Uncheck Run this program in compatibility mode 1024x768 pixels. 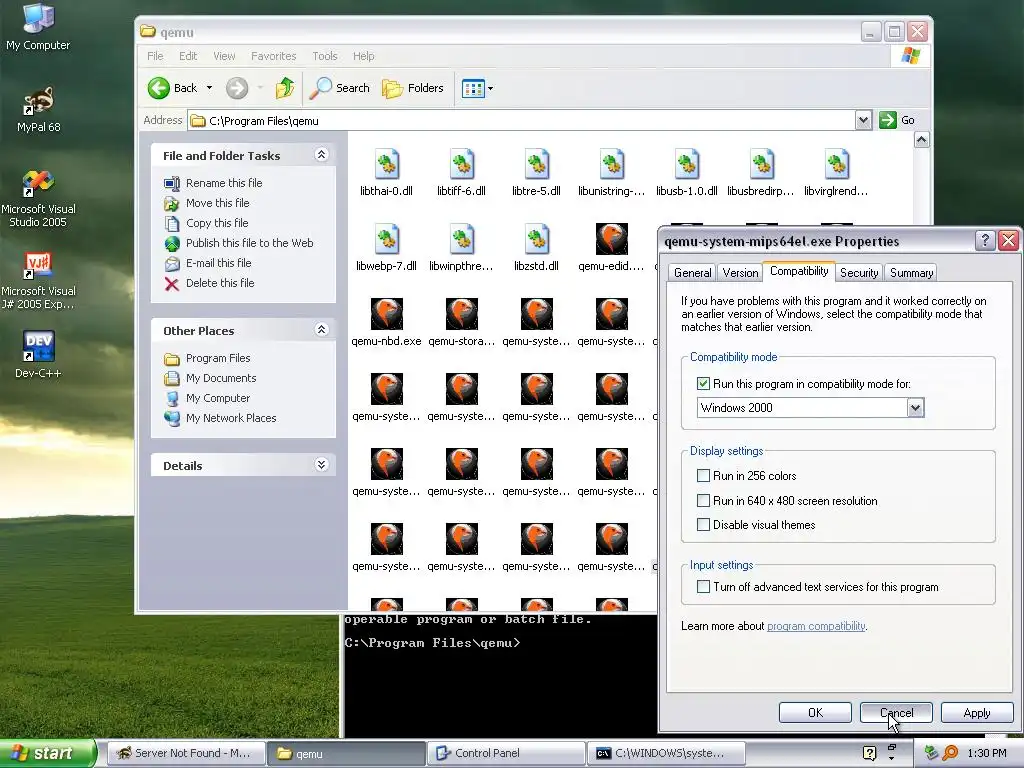(703, 384)
